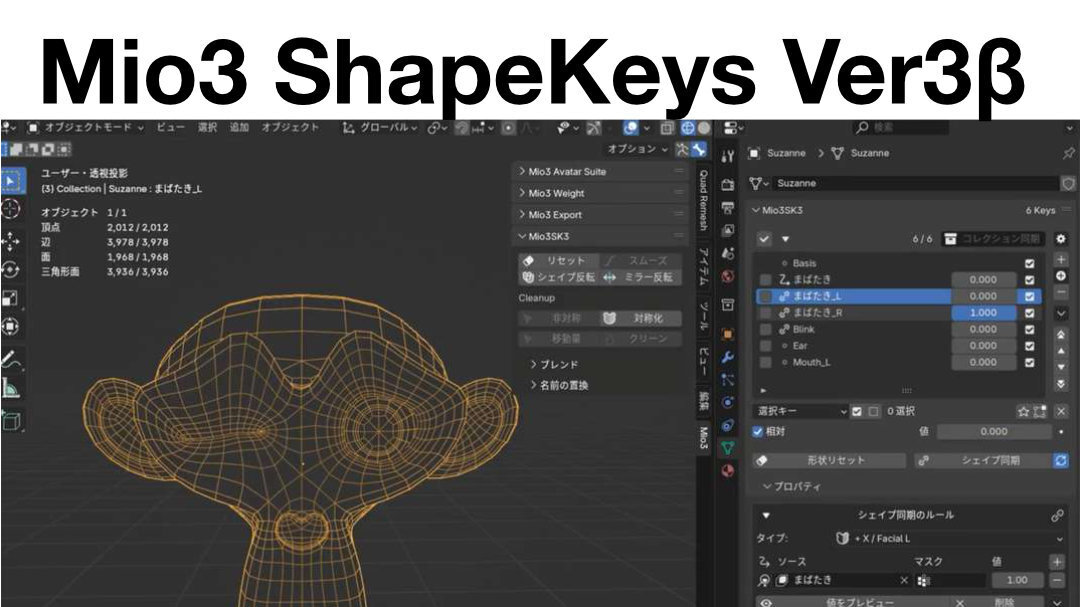
Task: Open the 選択キー dropdown
Action: 800,411
